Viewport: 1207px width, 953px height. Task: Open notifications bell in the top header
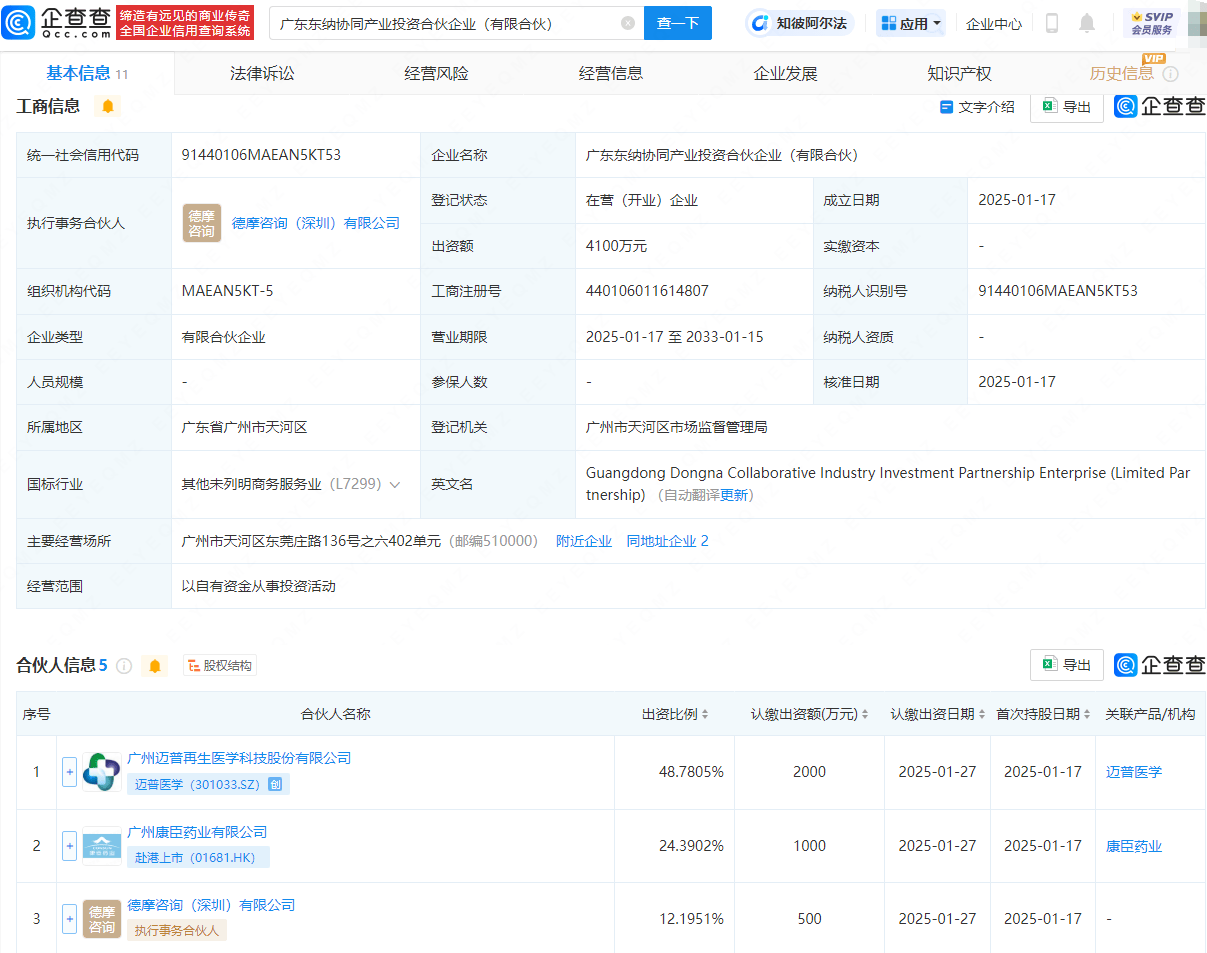(1087, 23)
